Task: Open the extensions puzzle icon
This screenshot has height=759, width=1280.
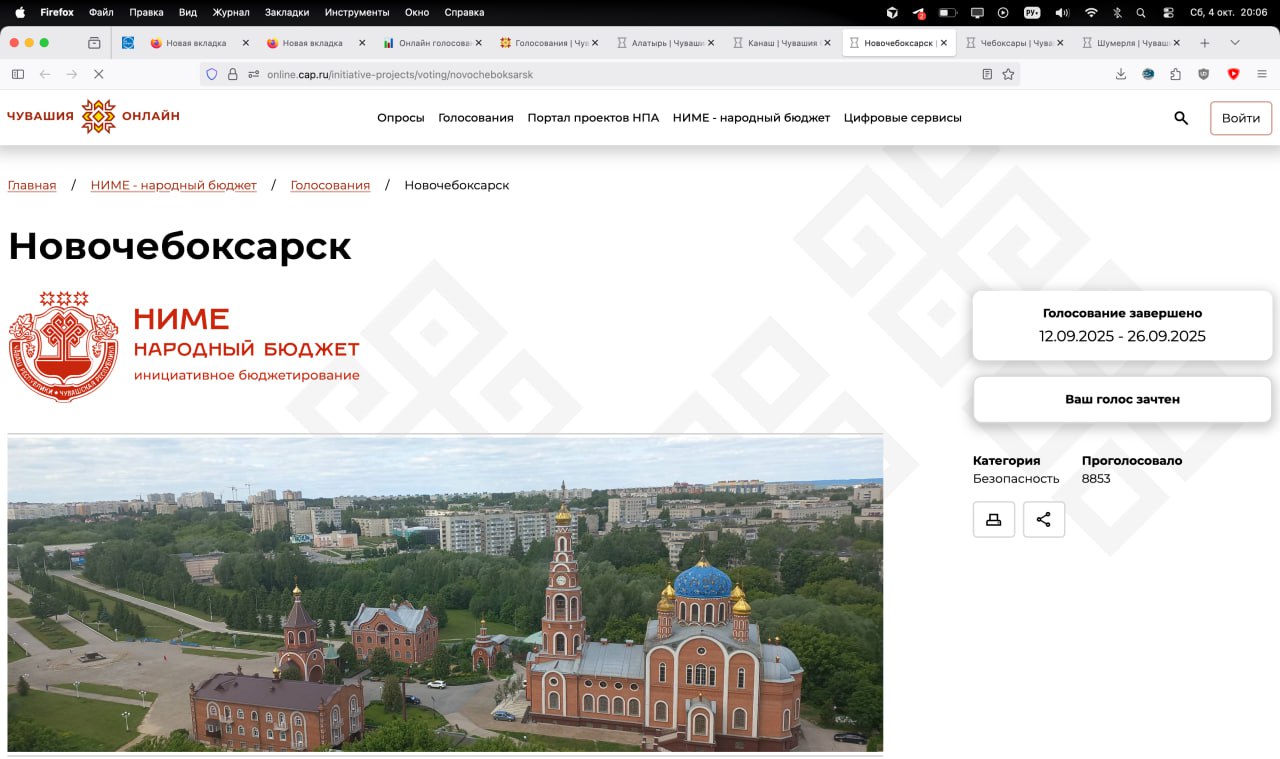Action: coord(1176,74)
